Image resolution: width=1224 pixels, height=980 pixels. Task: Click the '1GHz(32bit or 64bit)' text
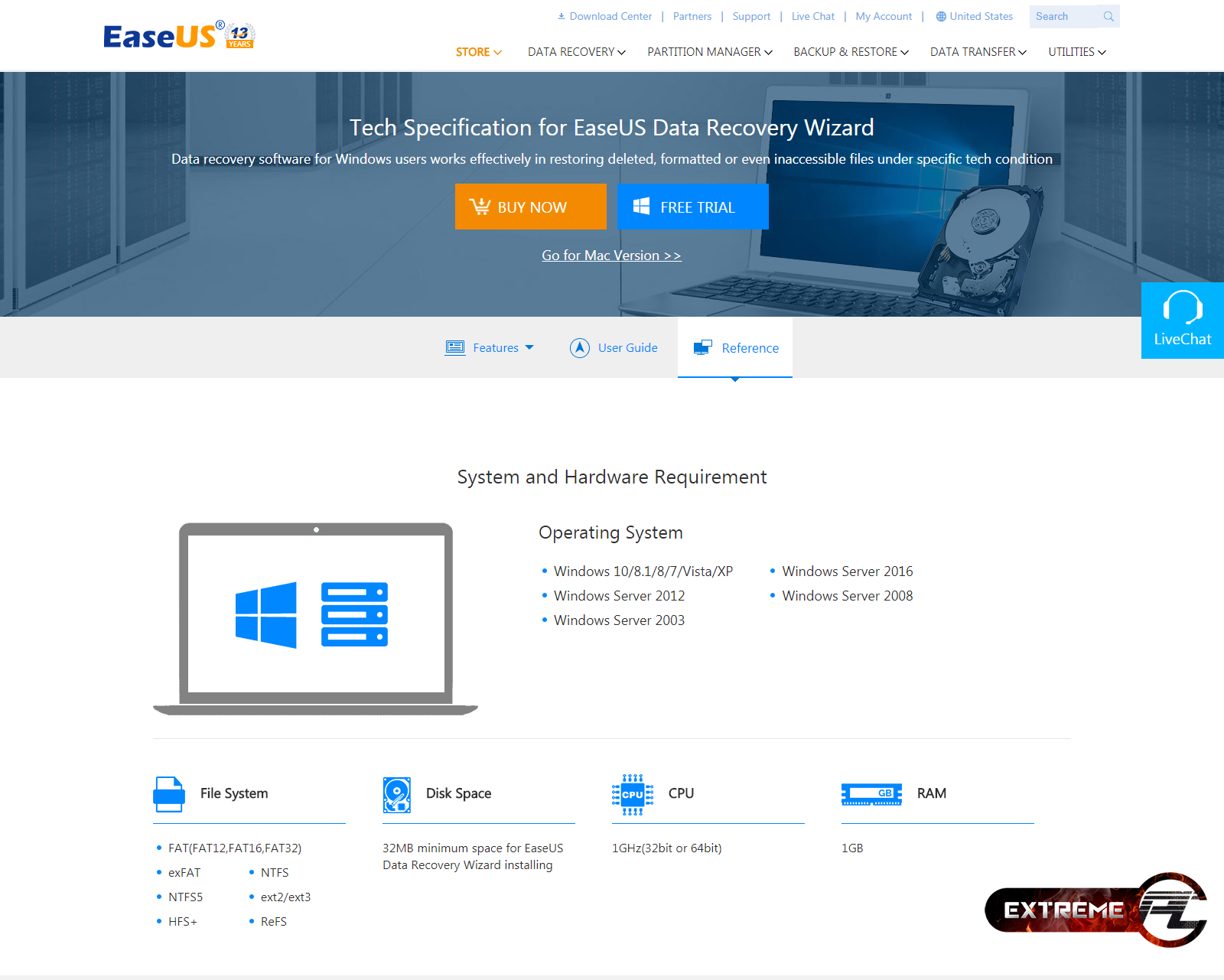667,848
